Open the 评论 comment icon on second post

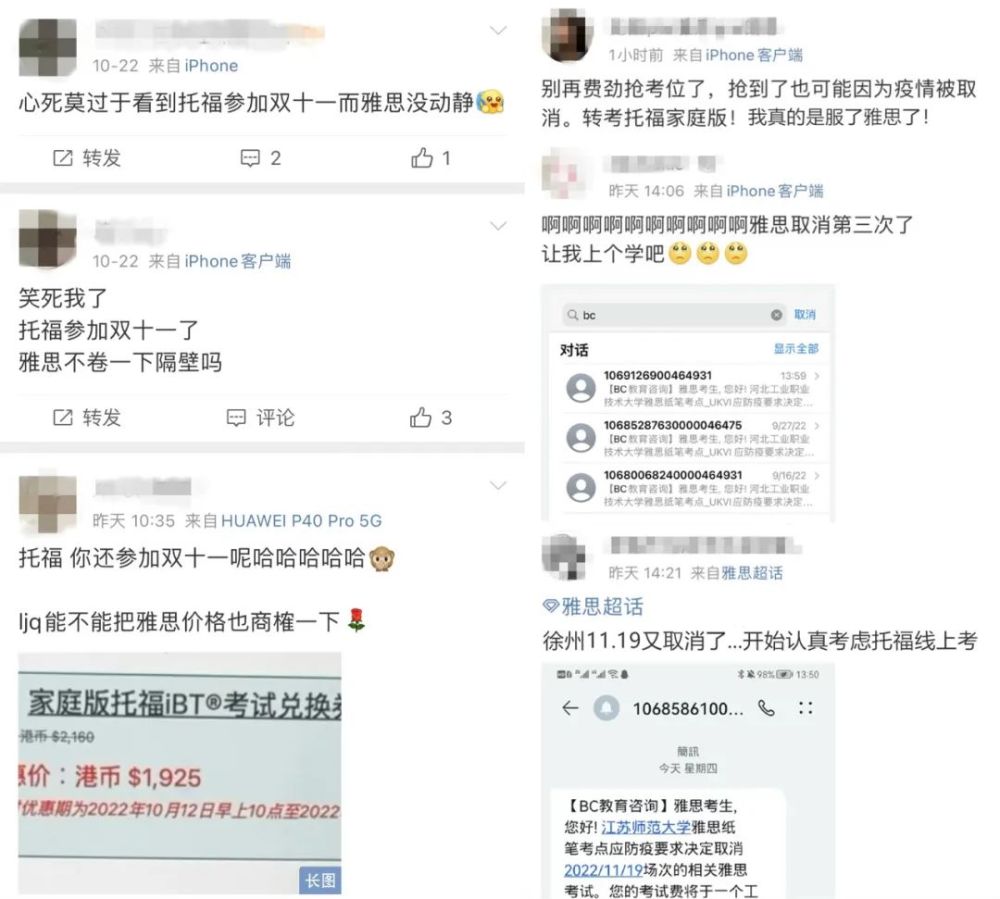click(x=236, y=418)
